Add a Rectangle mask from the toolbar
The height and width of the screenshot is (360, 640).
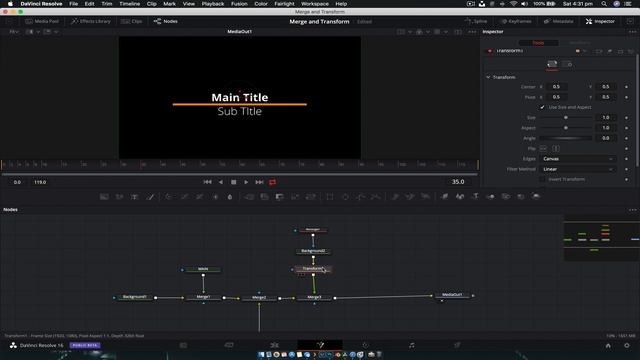click(x=330, y=197)
